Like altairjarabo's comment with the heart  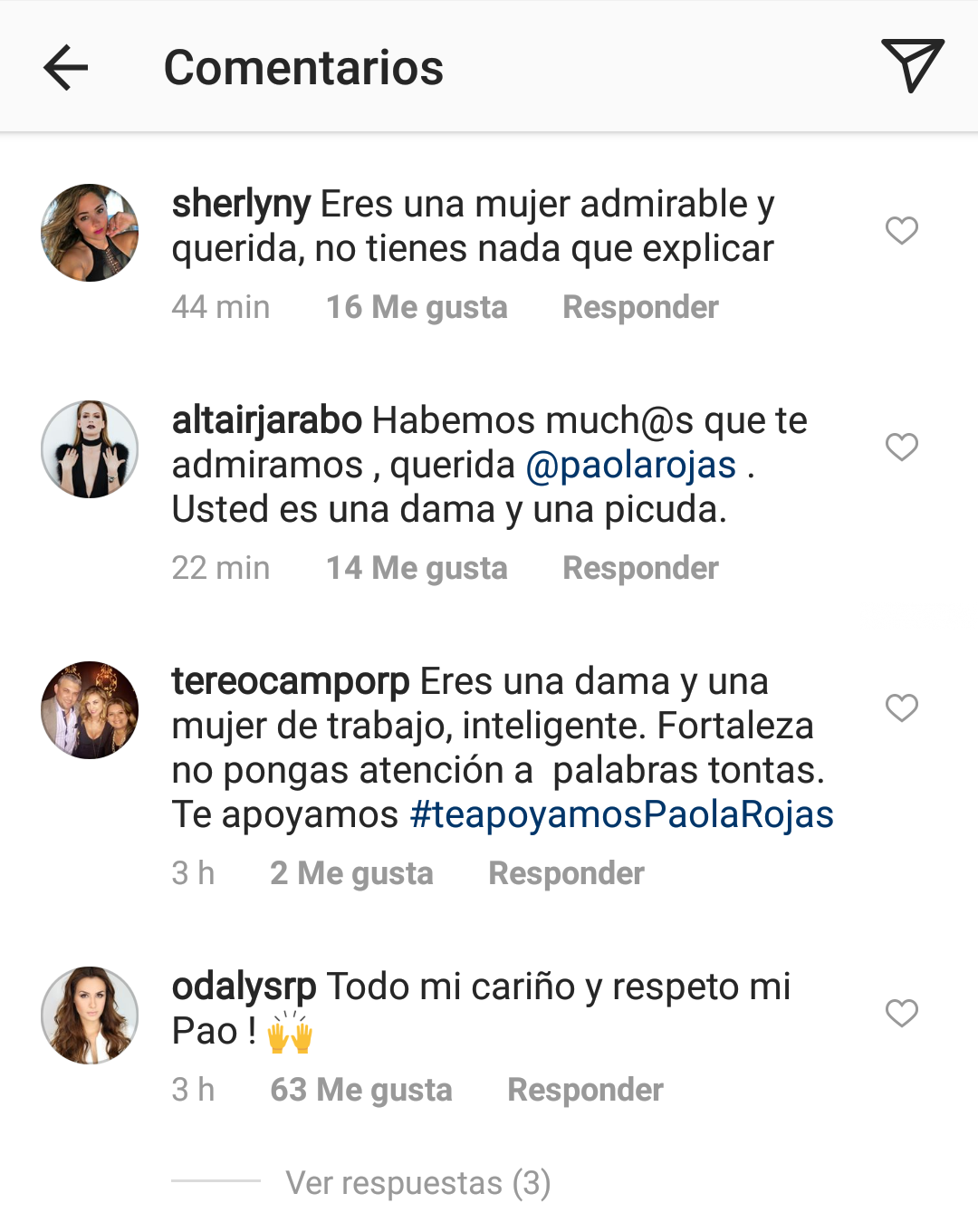pyautogui.click(x=901, y=447)
